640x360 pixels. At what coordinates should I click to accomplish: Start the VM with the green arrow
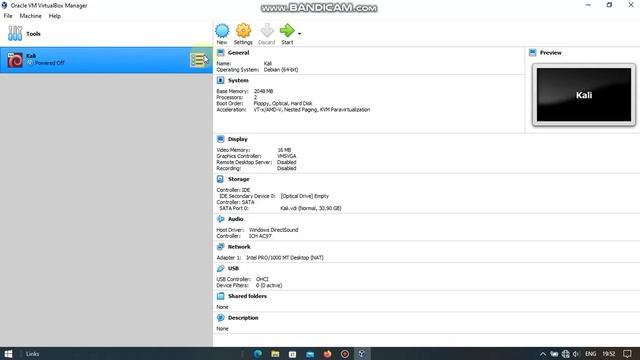click(287, 31)
